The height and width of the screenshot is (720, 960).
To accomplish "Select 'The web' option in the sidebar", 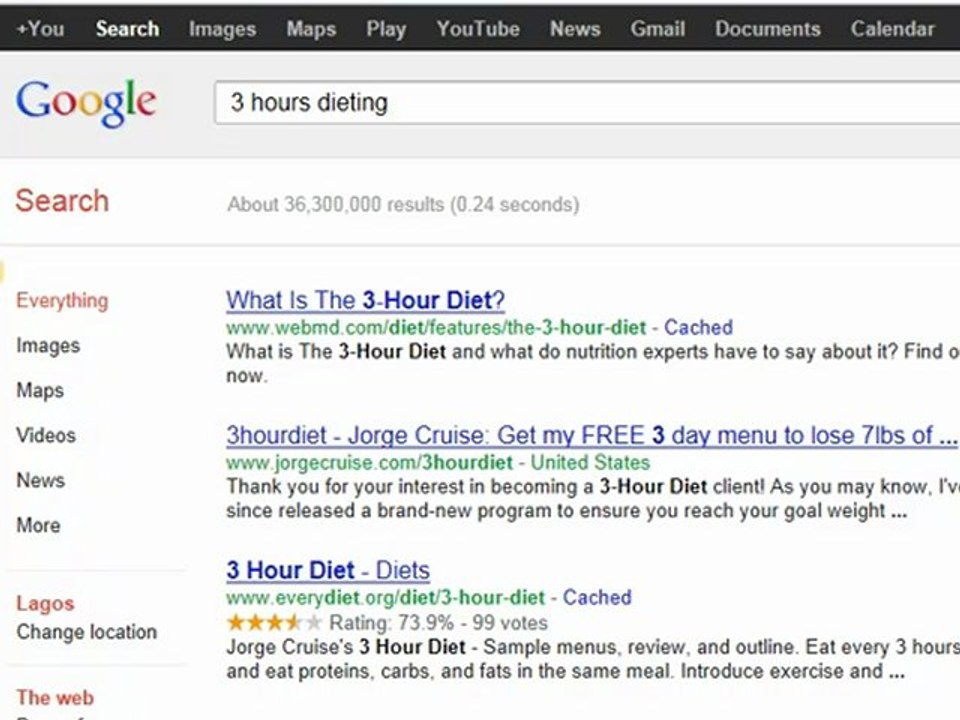I will click(55, 697).
